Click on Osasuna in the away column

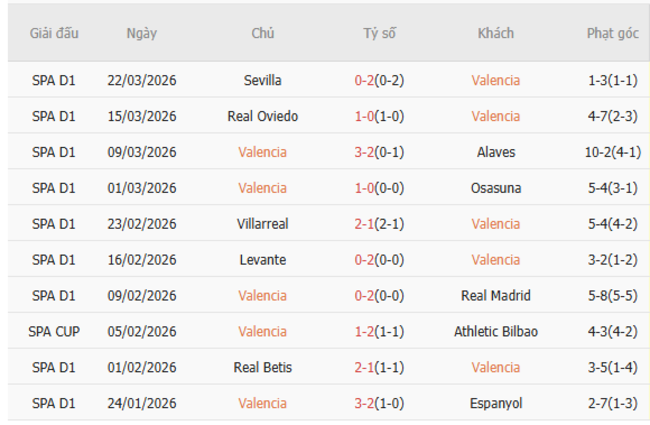[x=496, y=188]
